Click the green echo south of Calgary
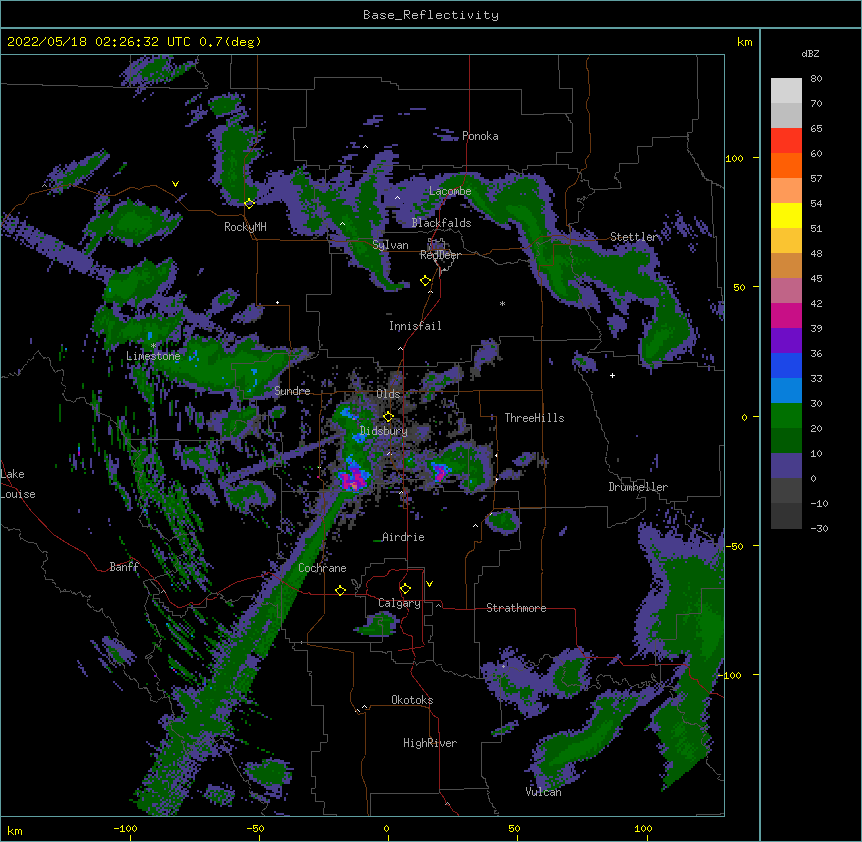 pyautogui.click(x=378, y=625)
